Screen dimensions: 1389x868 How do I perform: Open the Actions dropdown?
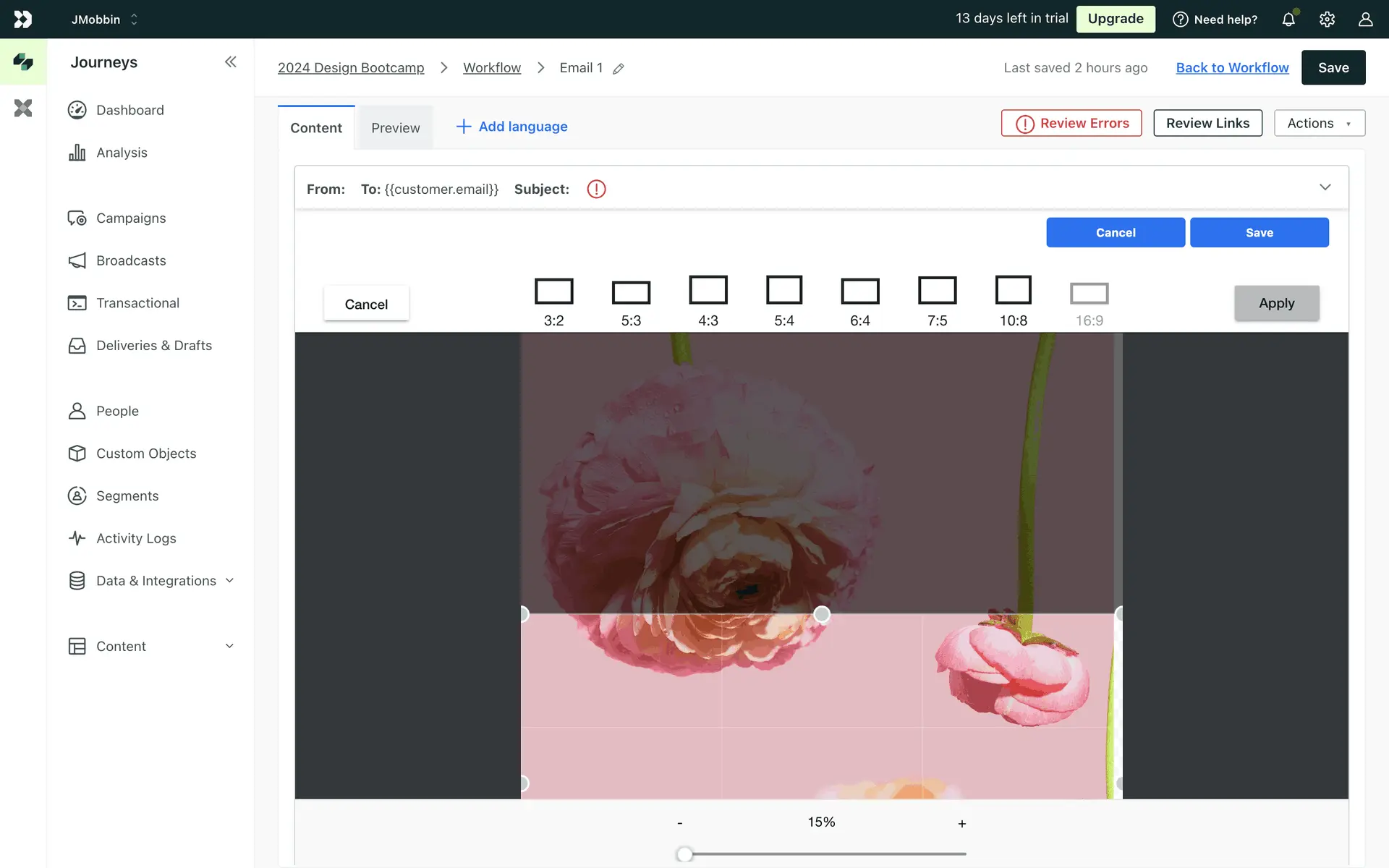[1319, 123]
